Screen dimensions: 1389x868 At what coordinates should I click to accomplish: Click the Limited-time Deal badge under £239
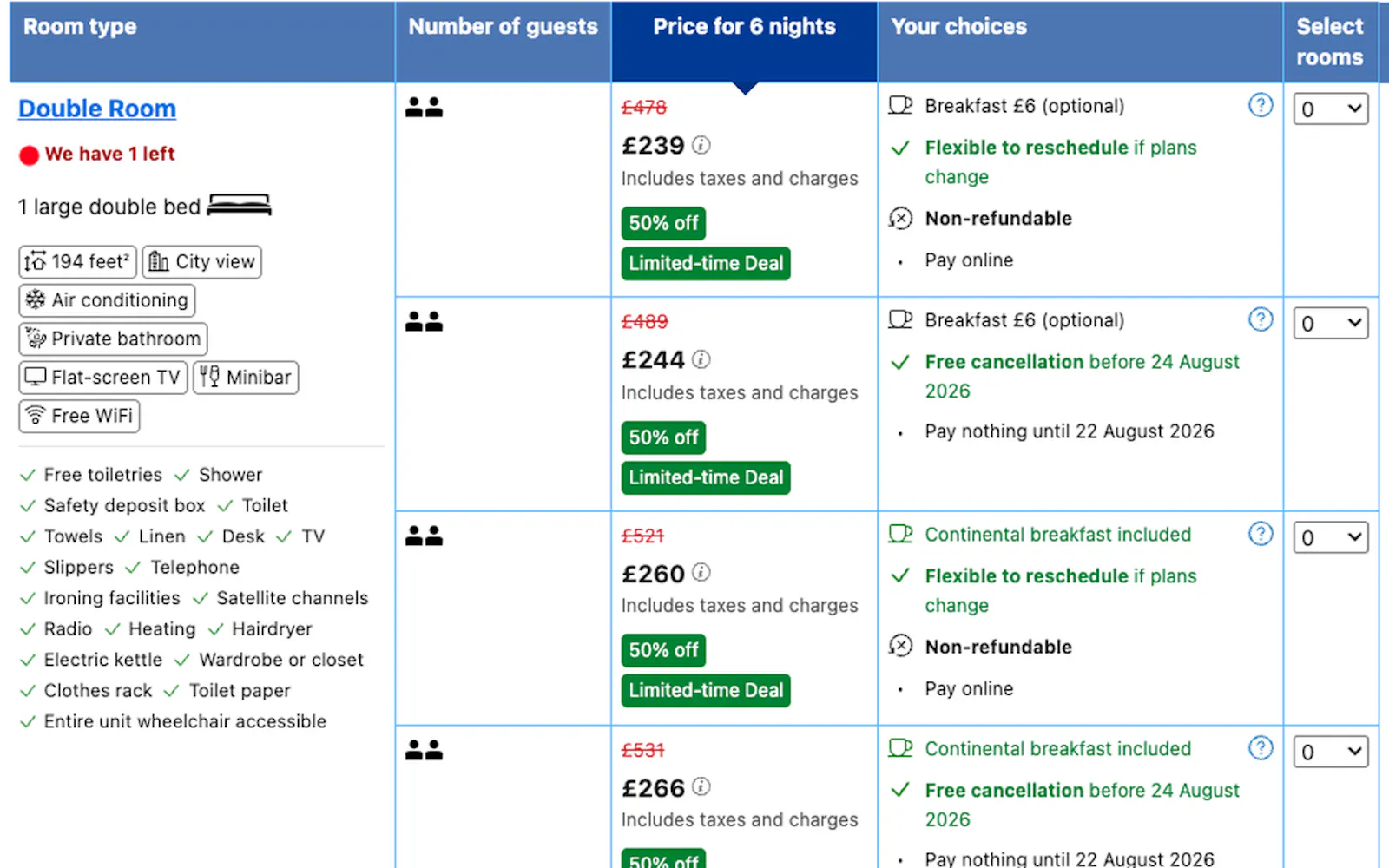706,263
